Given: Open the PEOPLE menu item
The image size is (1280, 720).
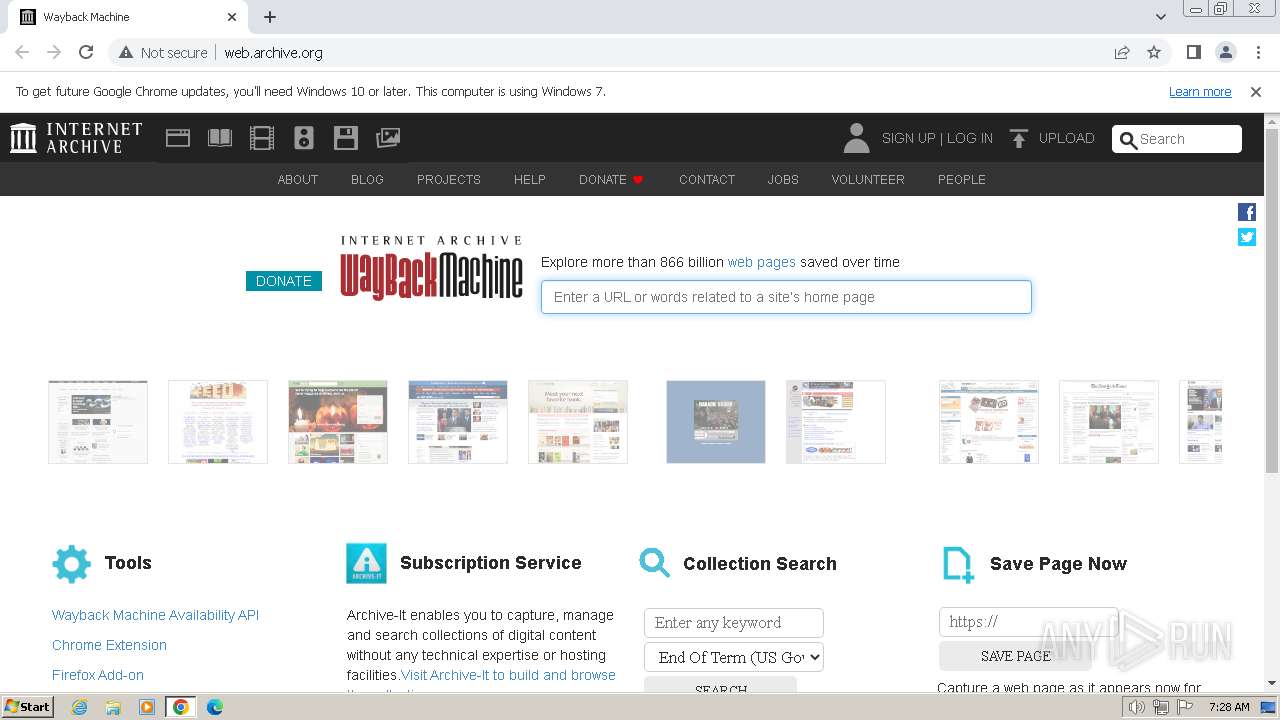Looking at the screenshot, I should coord(962,179).
